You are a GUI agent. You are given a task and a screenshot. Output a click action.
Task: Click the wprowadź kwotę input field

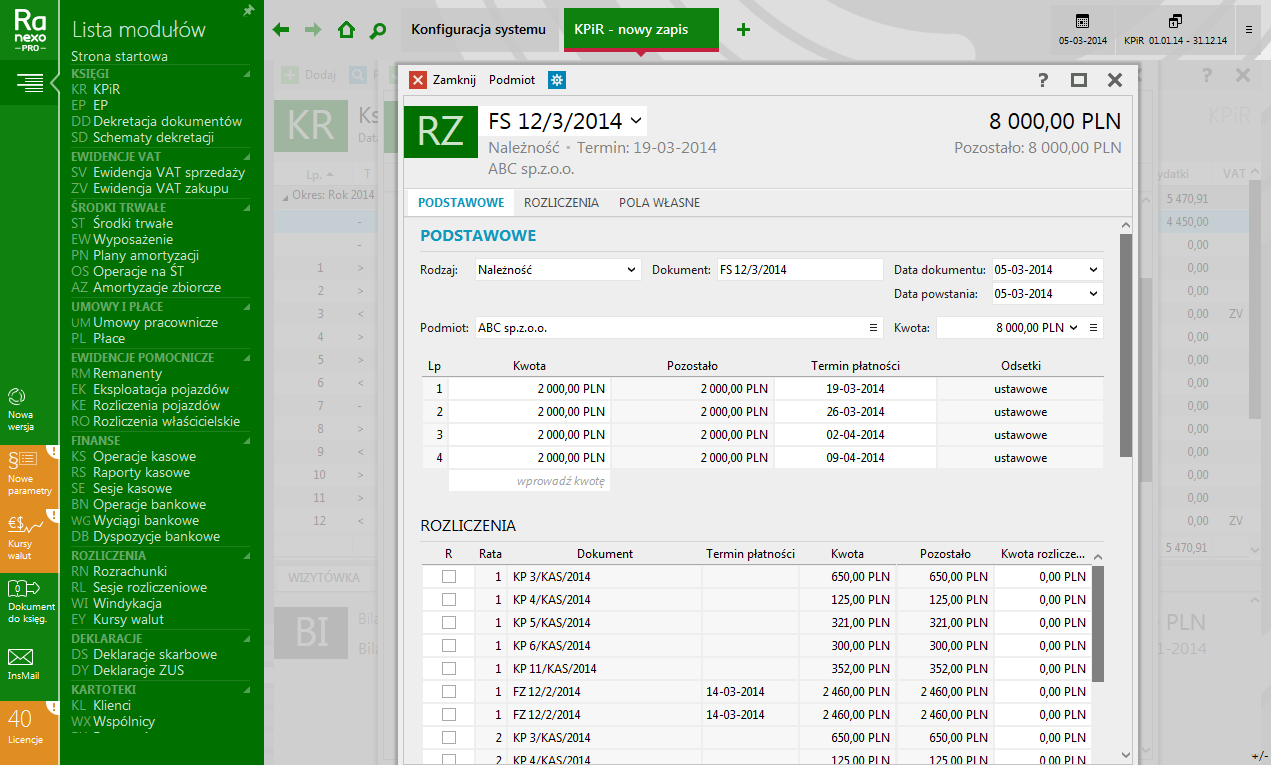click(x=528, y=481)
